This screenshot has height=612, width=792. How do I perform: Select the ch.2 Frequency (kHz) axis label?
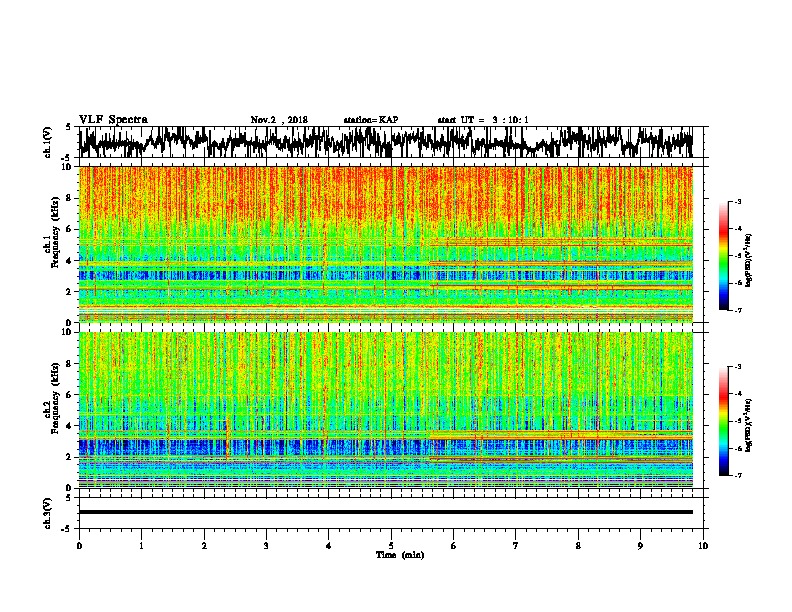tap(53, 398)
